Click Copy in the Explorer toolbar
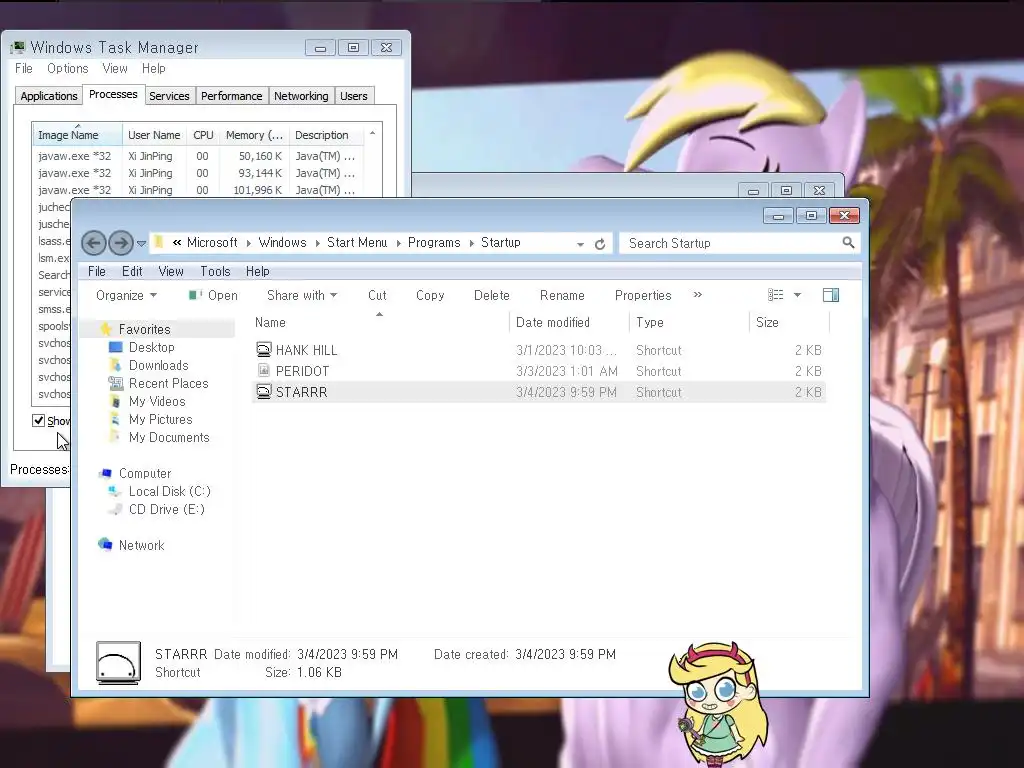Image resolution: width=1024 pixels, height=768 pixels. (430, 295)
